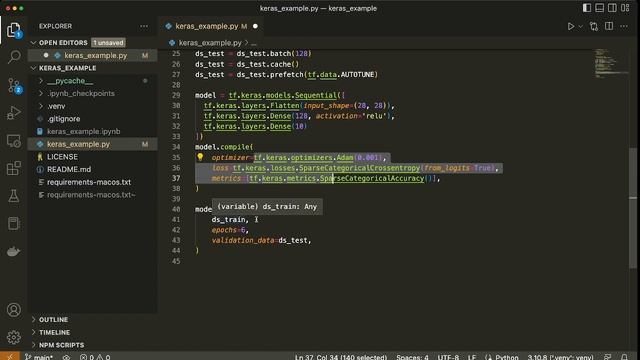Image resolution: width=640 pixels, height=360 pixels.
Task: Open Customize Layout icon in title bar
Action: click(x=625, y=8)
